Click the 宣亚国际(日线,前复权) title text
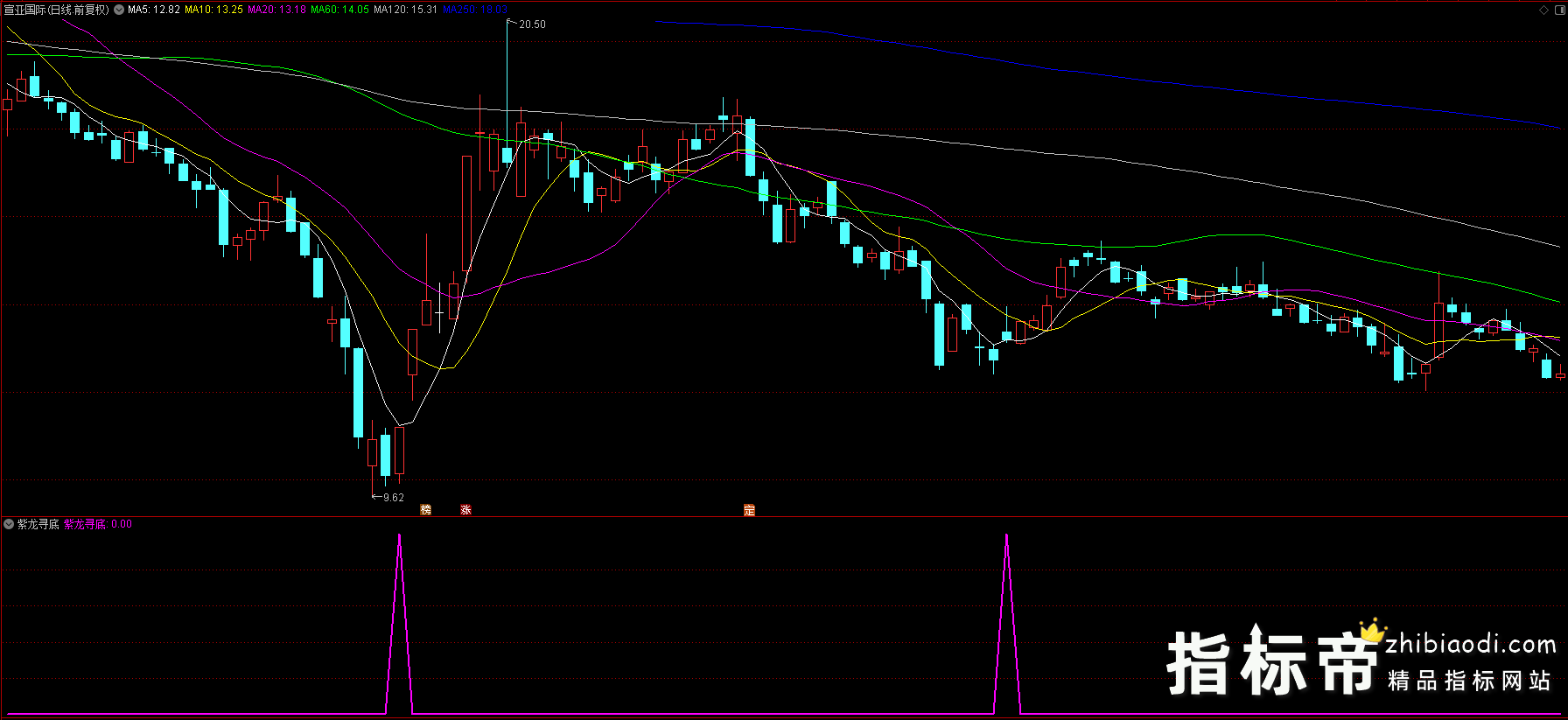Viewport: 1568px width, 720px height. click(x=57, y=10)
